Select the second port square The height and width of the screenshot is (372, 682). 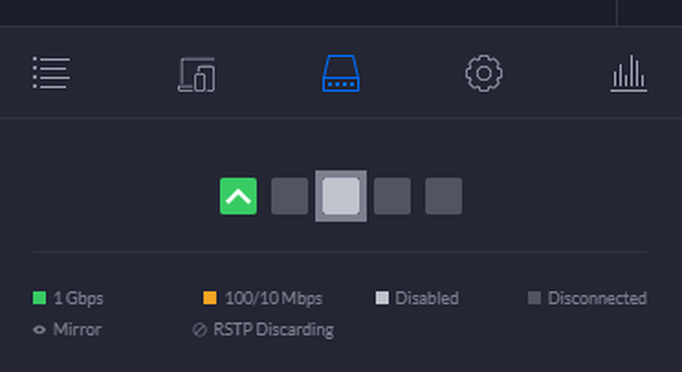point(290,196)
